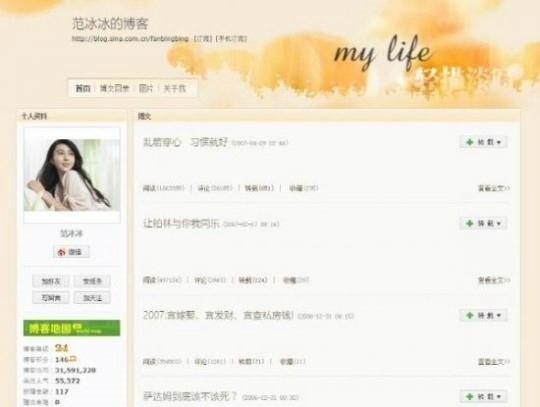Open the 图片 tab in the blog navigation
This screenshot has width=540, height=407.
coord(146,88)
